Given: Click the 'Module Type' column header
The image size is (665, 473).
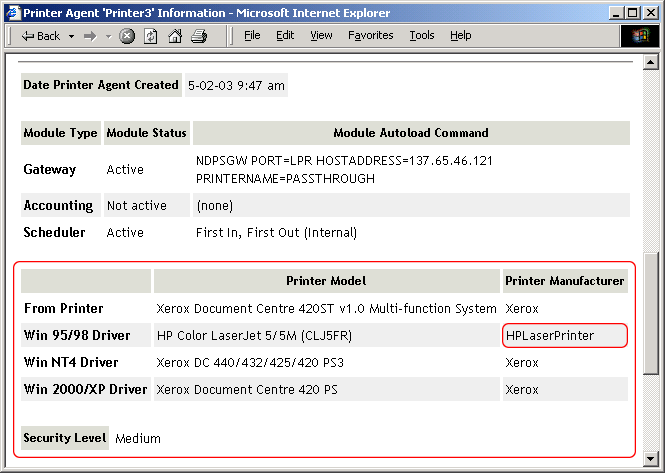Looking at the screenshot, I should coord(61,133).
